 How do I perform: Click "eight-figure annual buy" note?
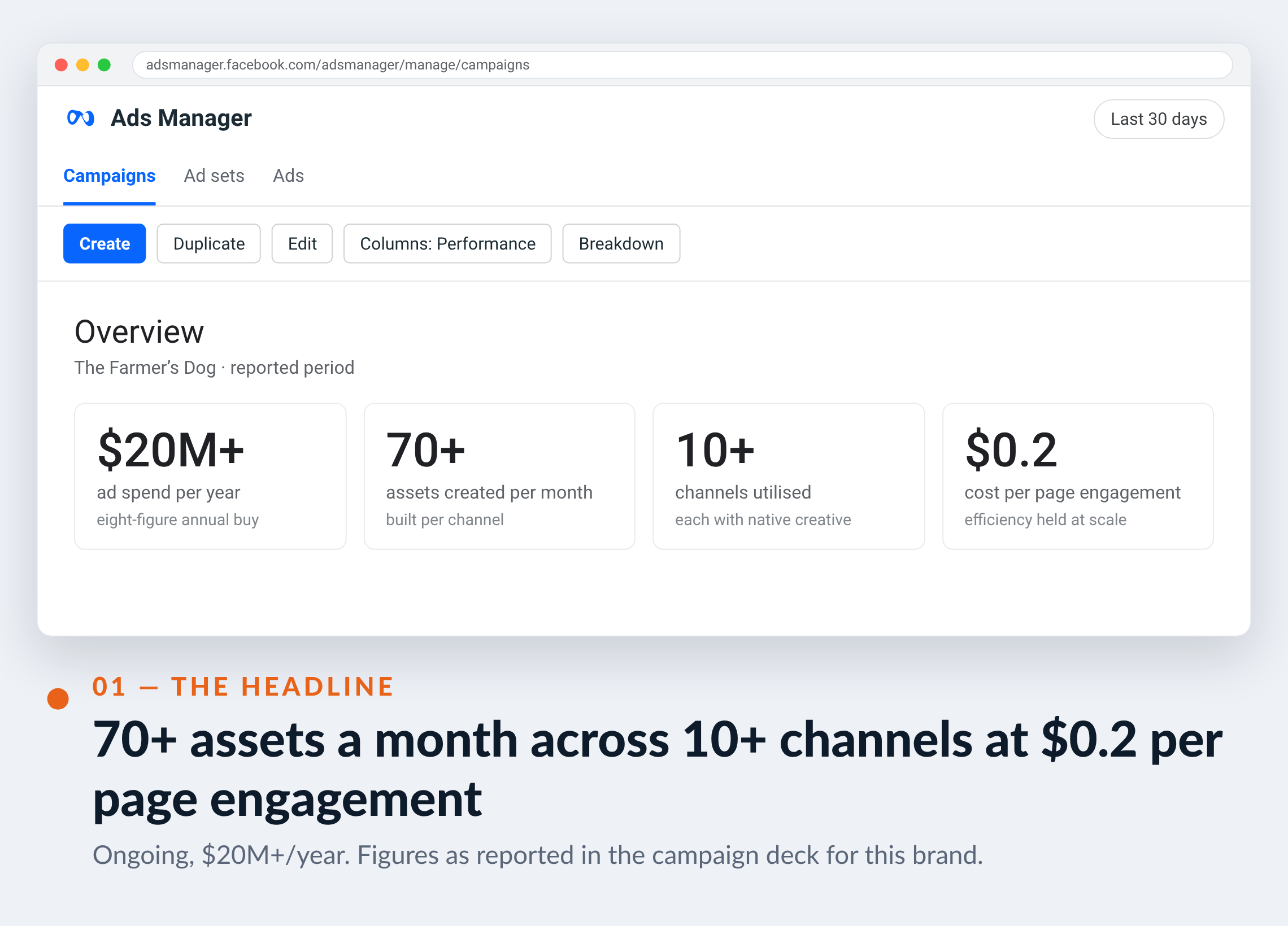click(178, 519)
